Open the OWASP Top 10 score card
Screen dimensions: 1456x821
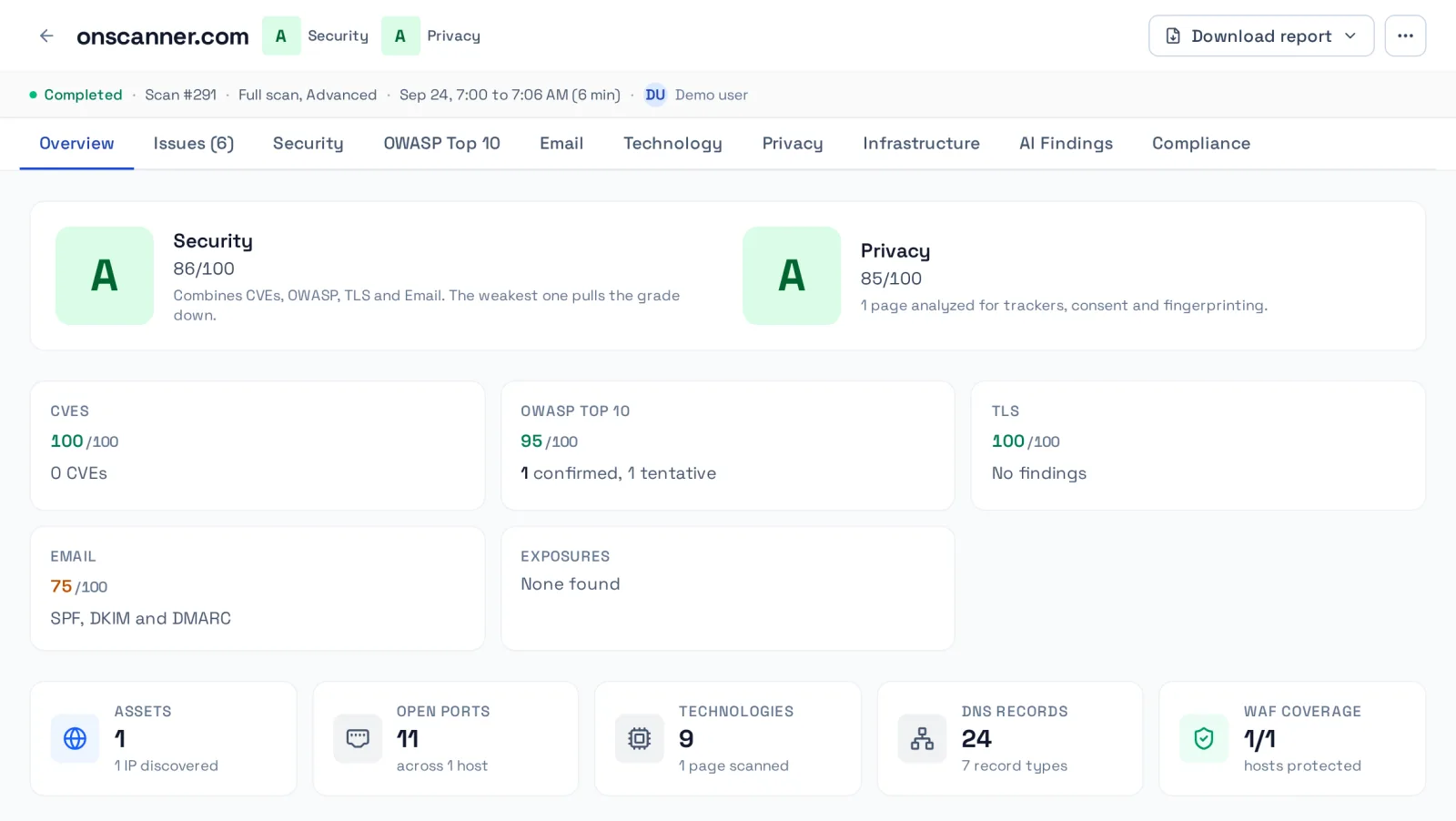coord(728,445)
